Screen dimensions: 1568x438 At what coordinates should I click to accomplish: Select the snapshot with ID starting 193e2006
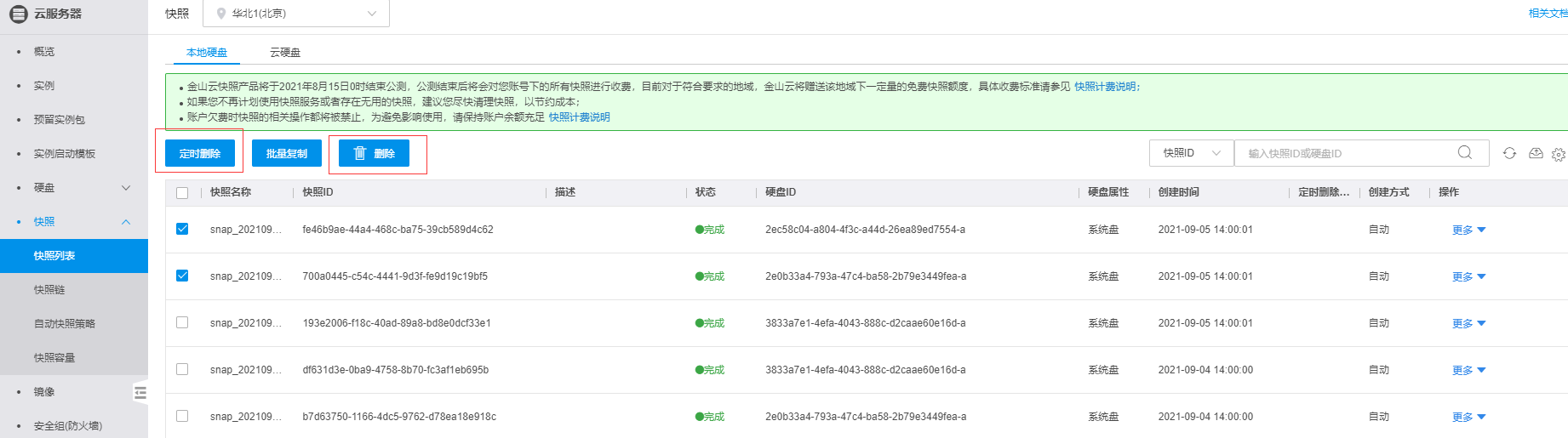pyautogui.click(x=182, y=322)
